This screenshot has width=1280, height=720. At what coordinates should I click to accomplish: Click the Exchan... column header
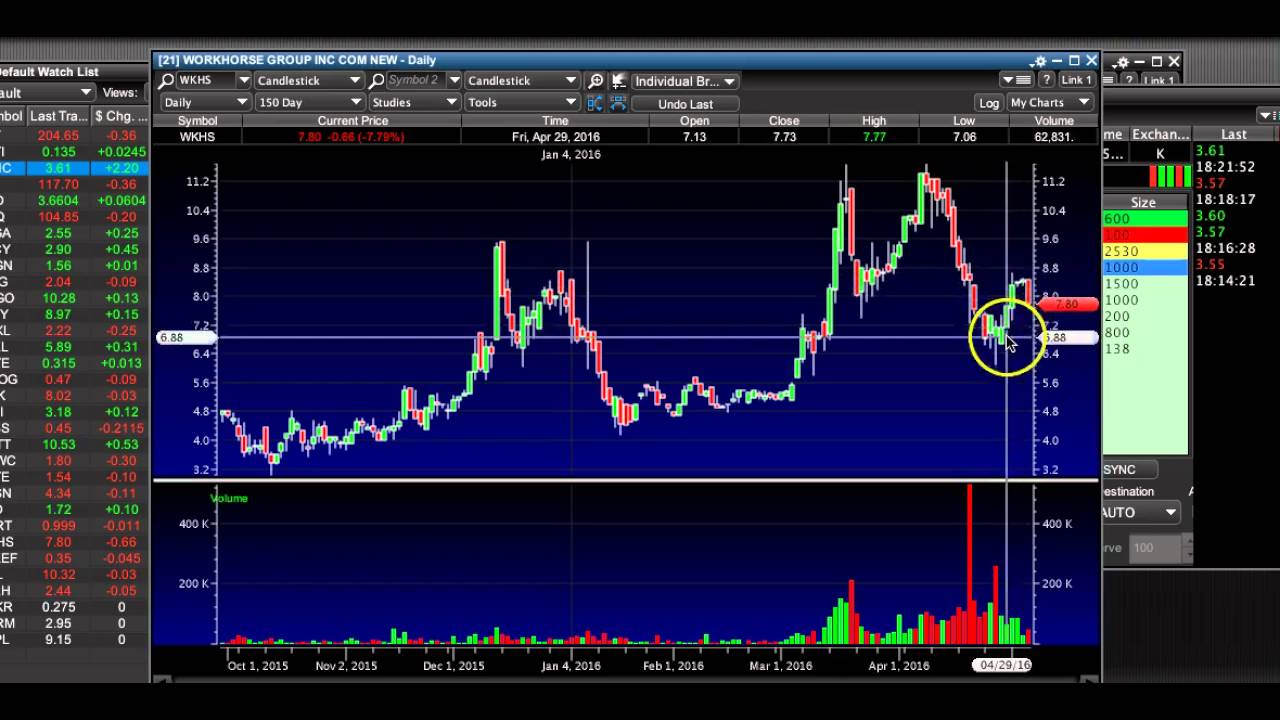tap(1160, 134)
